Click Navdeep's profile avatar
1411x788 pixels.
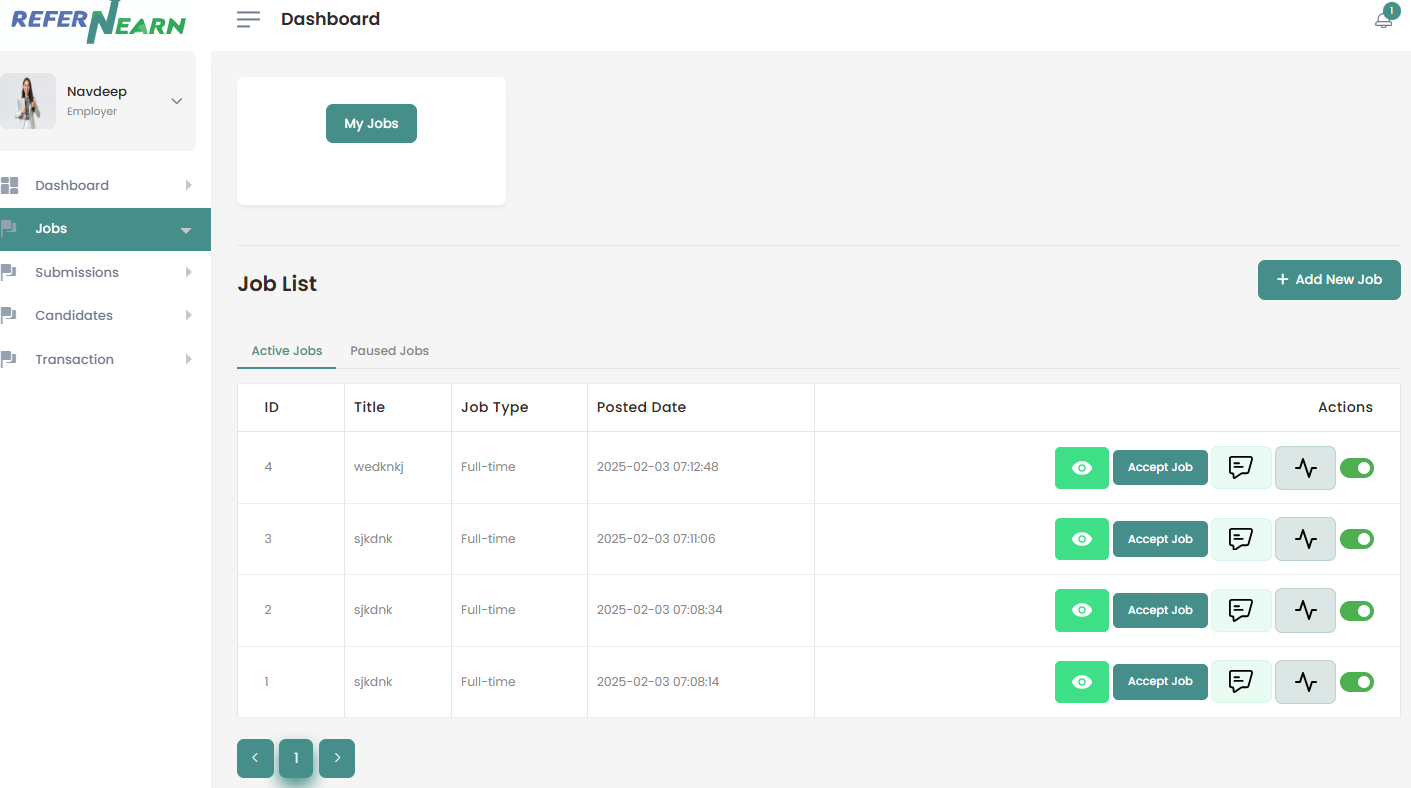28,101
